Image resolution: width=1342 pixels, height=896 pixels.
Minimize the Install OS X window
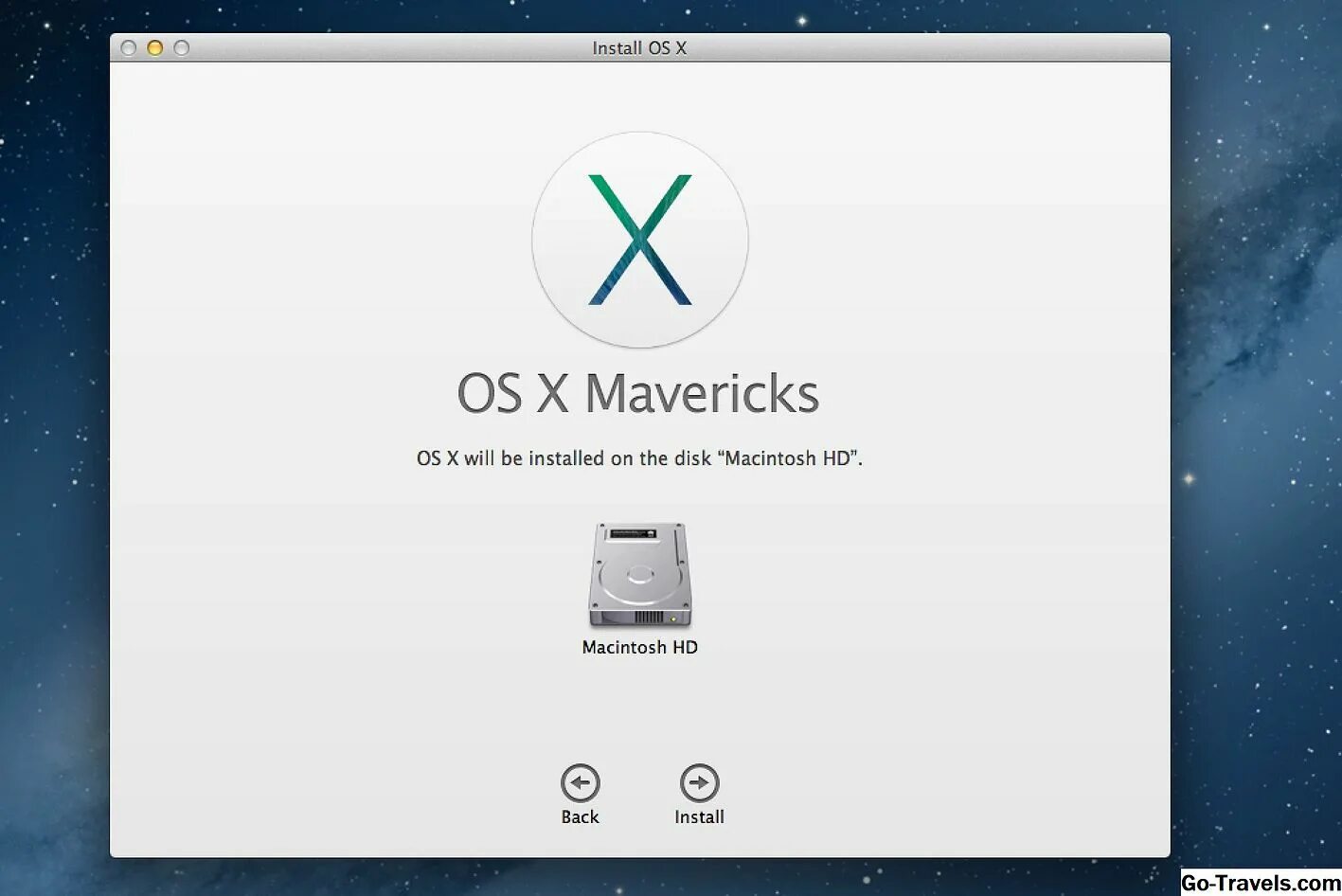[155, 48]
